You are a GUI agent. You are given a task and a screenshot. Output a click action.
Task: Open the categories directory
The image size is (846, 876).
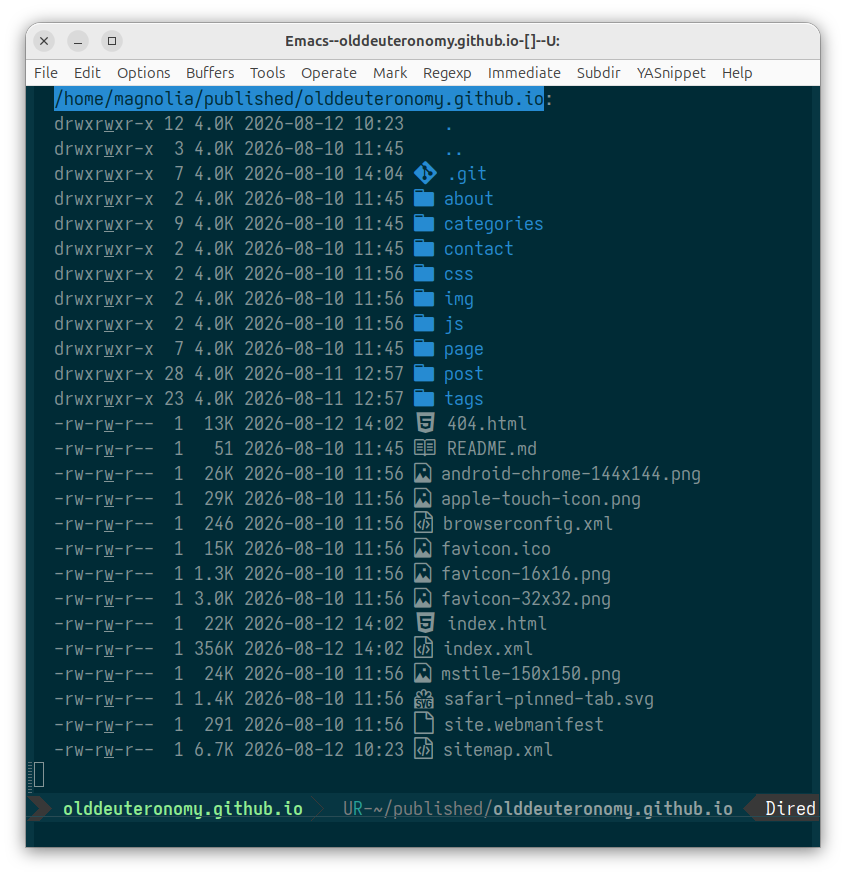click(493, 223)
